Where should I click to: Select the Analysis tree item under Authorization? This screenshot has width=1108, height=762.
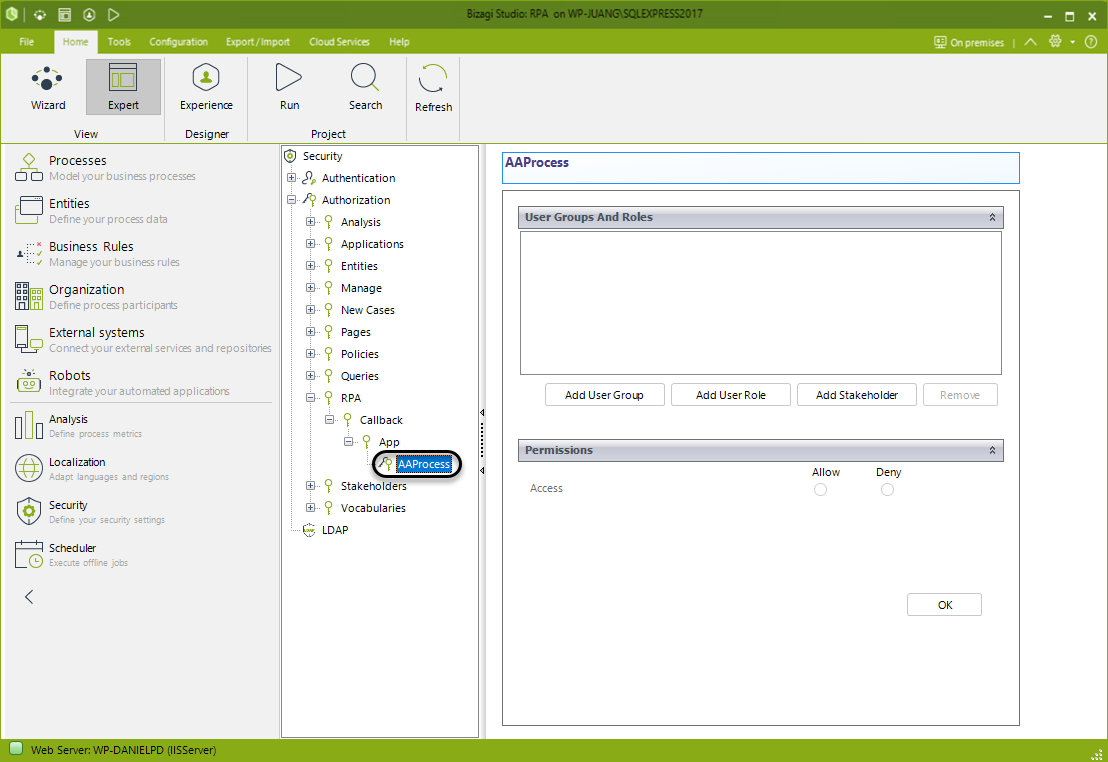(360, 222)
